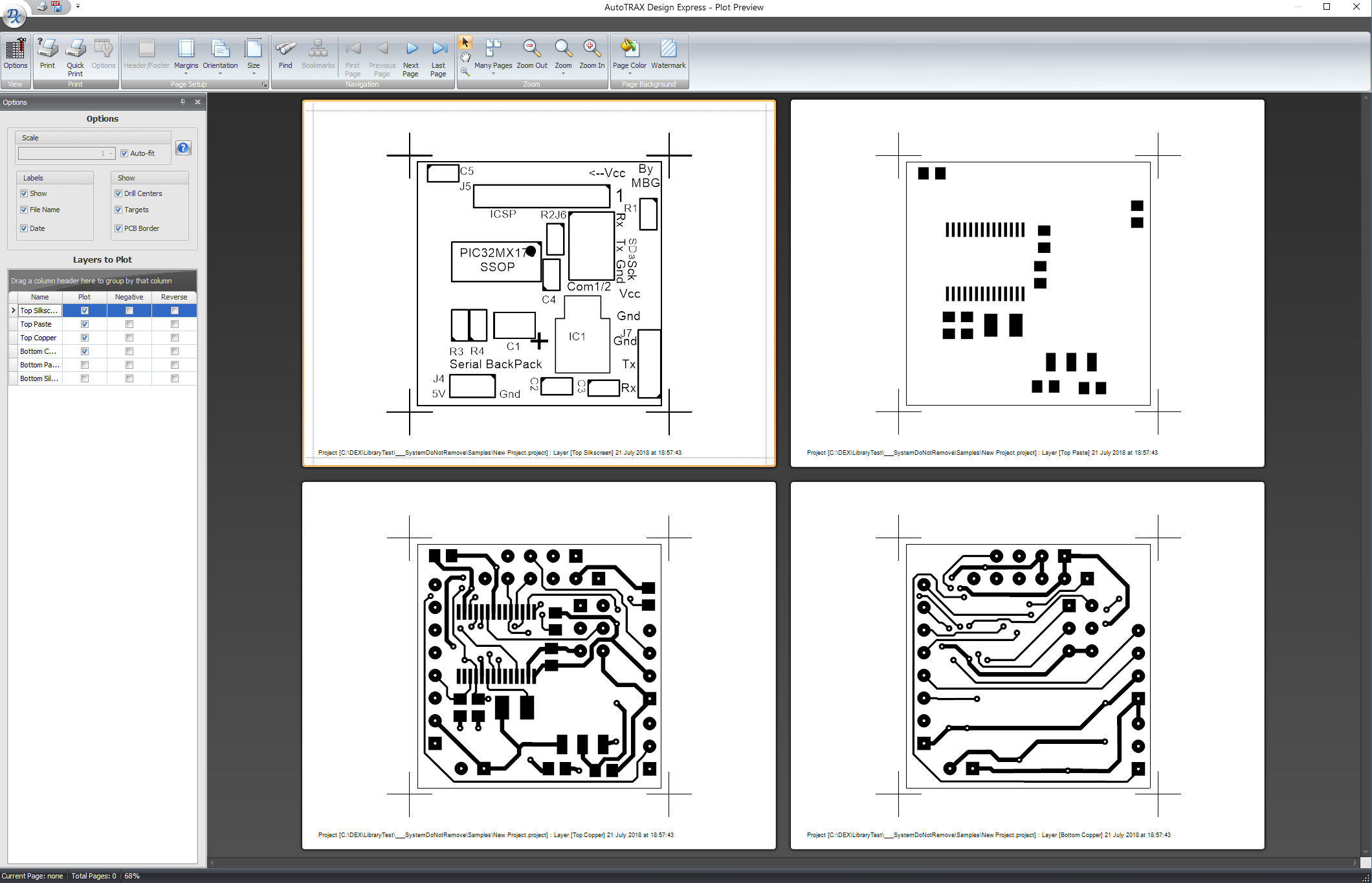Uncheck the Auto-fit checkbox
1372x883 pixels.
(x=124, y=153)
